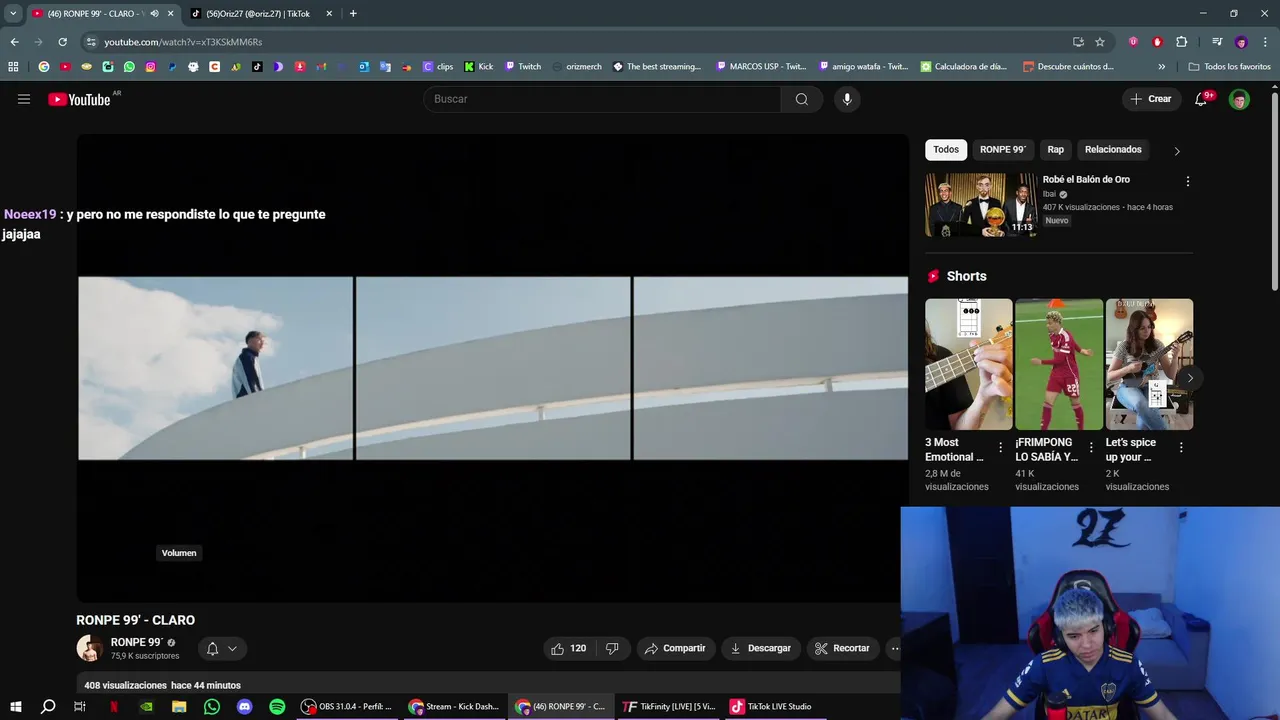1280x720 pixels.
Task: Dislike the RONPE 99' video
Action: (612, 648)
